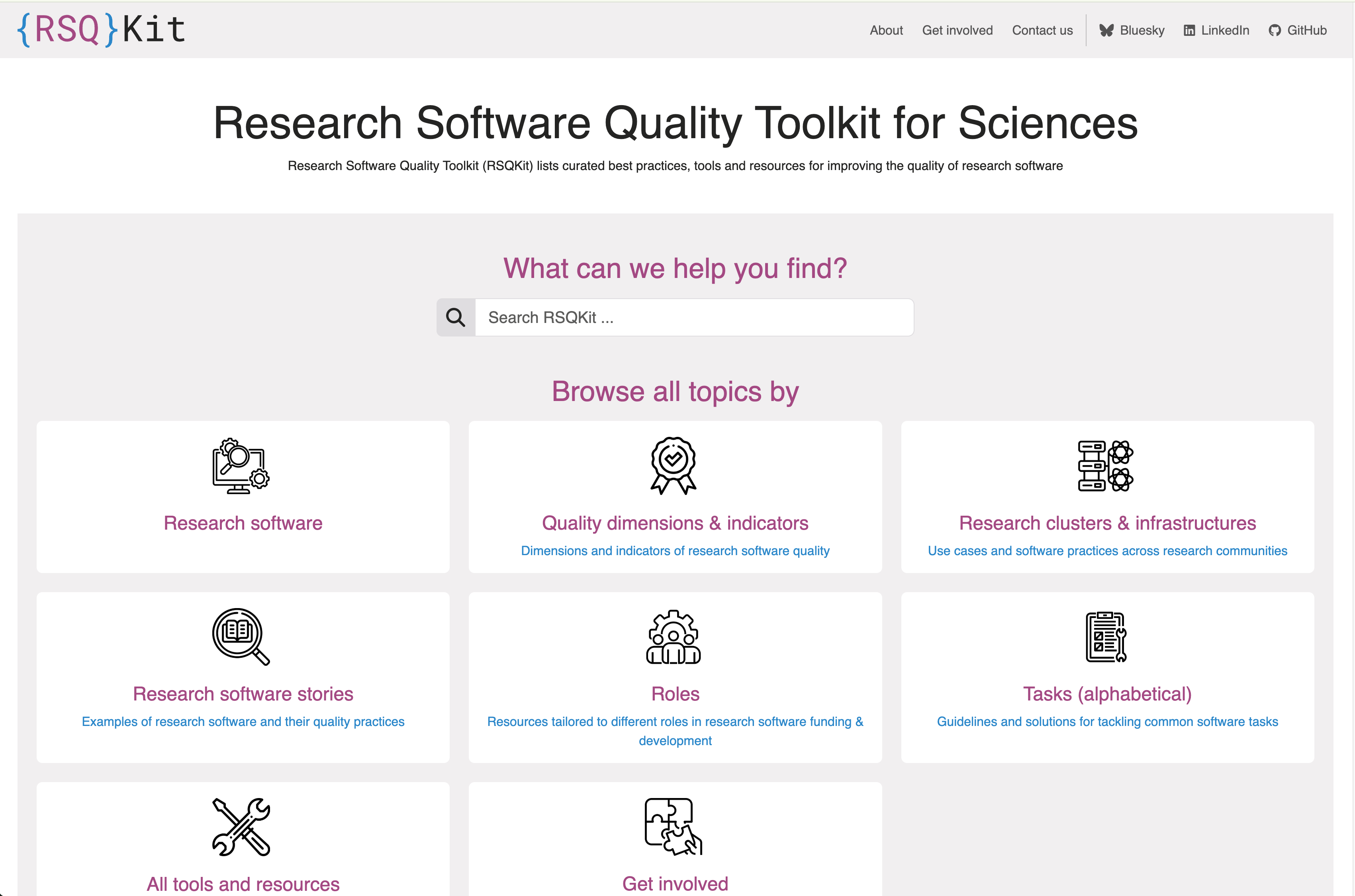Open the All tools and resources link

click(x=243, y=883)
